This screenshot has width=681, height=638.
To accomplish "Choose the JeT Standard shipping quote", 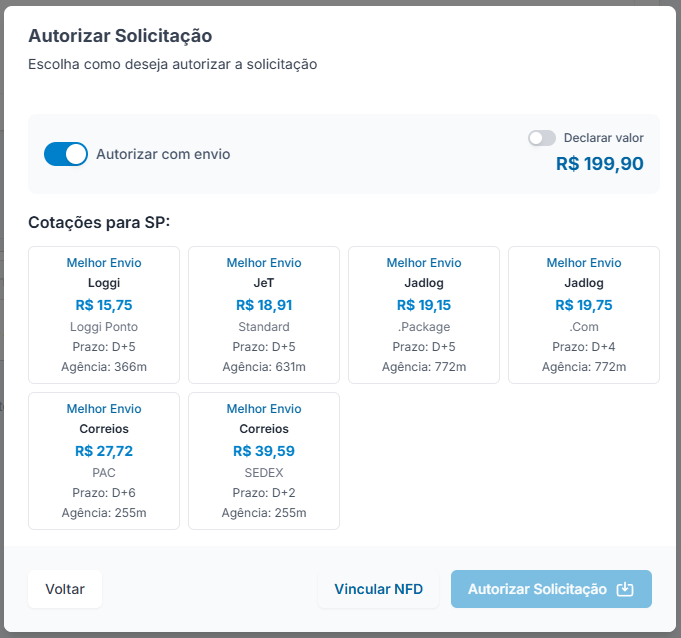I will pos(264,315).
